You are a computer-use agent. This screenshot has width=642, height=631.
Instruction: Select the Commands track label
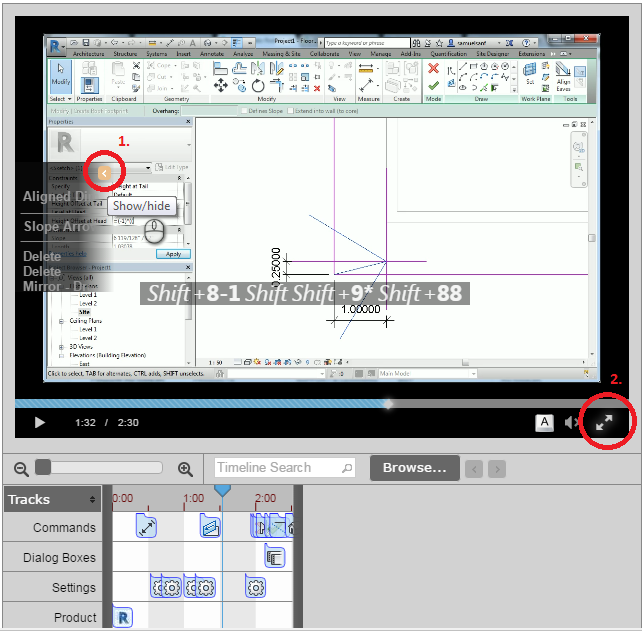(64, 527)
